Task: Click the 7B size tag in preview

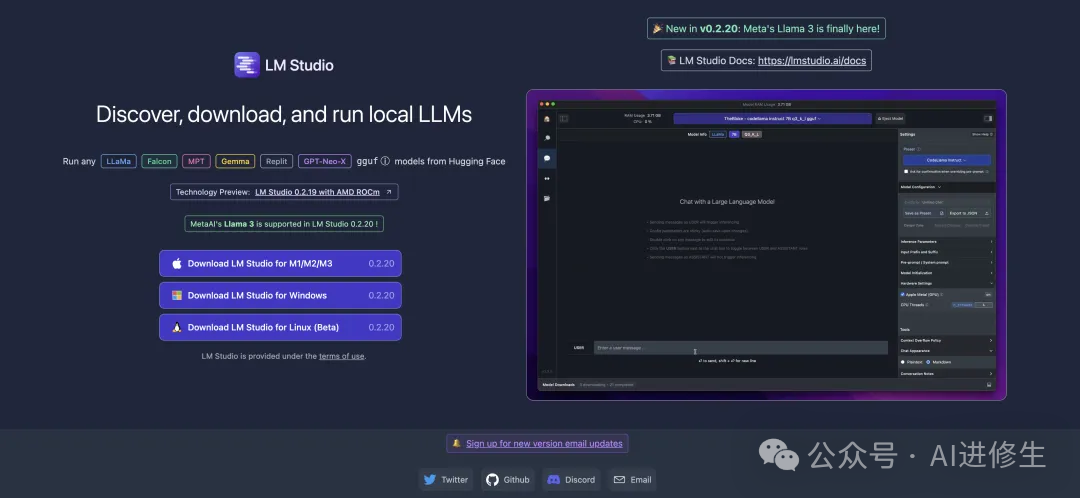Action: point(734,134)
